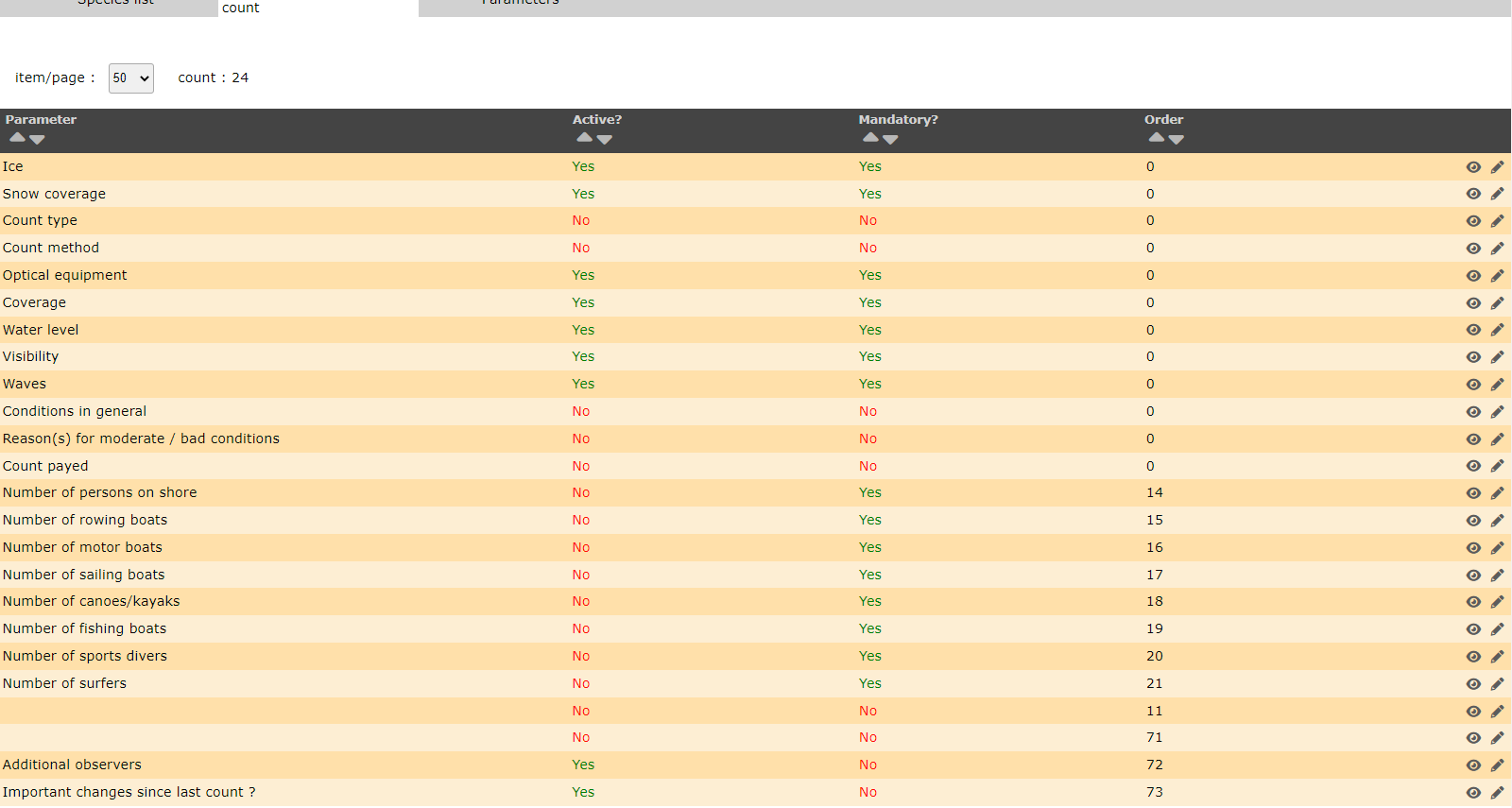
Task: Sort Order column ascending
Action: pyautogui.click(x=1156, y=138)
